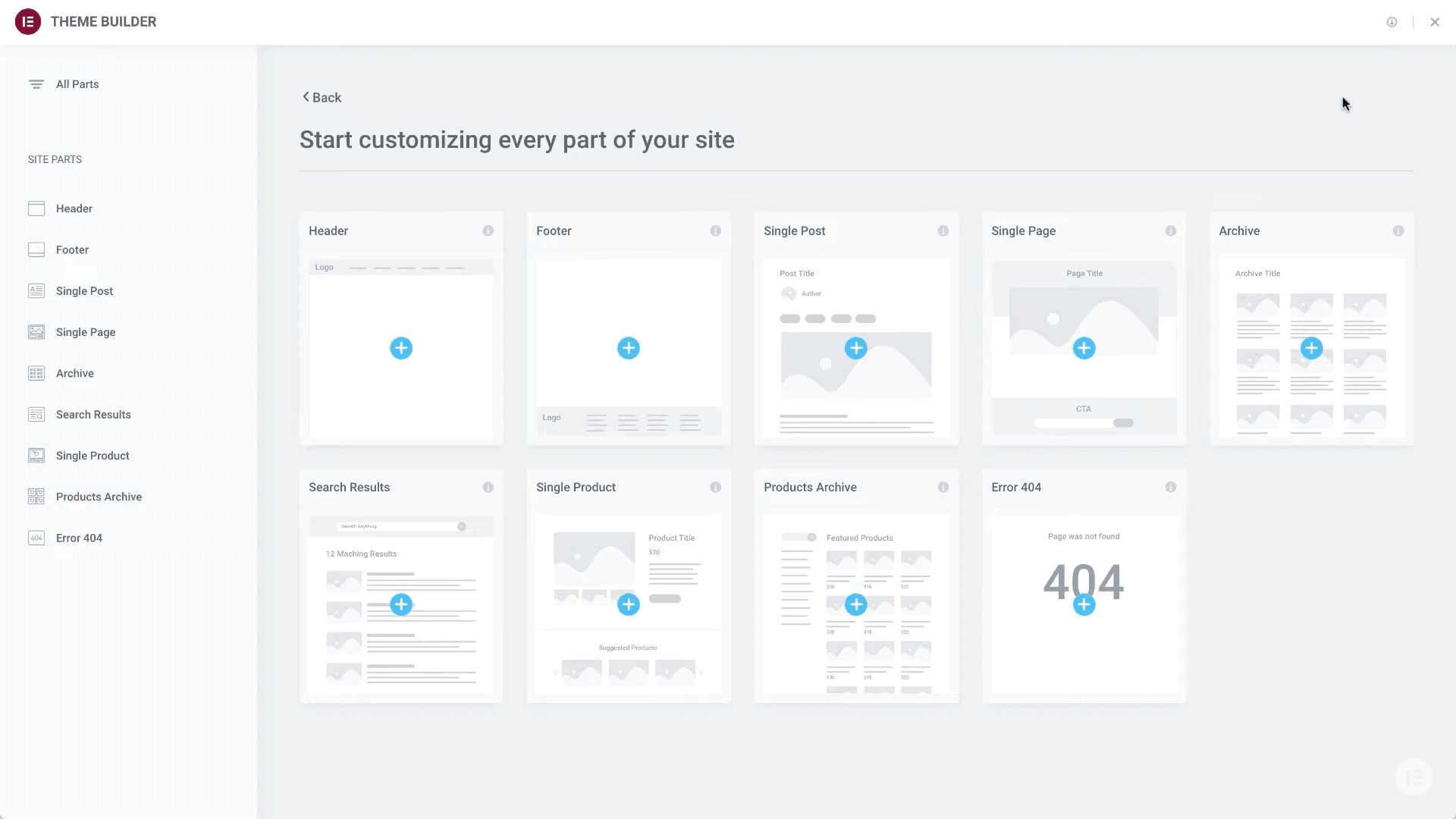This screenshot has width=1456, height=819.
Task: Click the plus icon to add Footer
Action: coord(628,348)
